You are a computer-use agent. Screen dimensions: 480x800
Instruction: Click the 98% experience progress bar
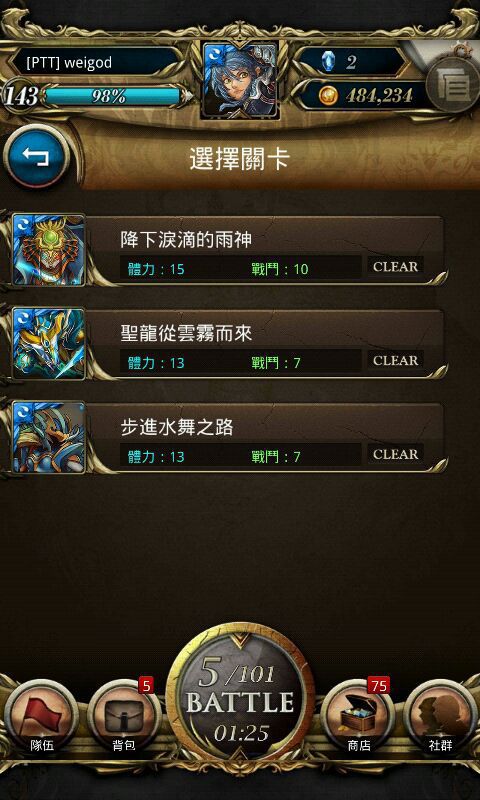(x=111, y=96)
